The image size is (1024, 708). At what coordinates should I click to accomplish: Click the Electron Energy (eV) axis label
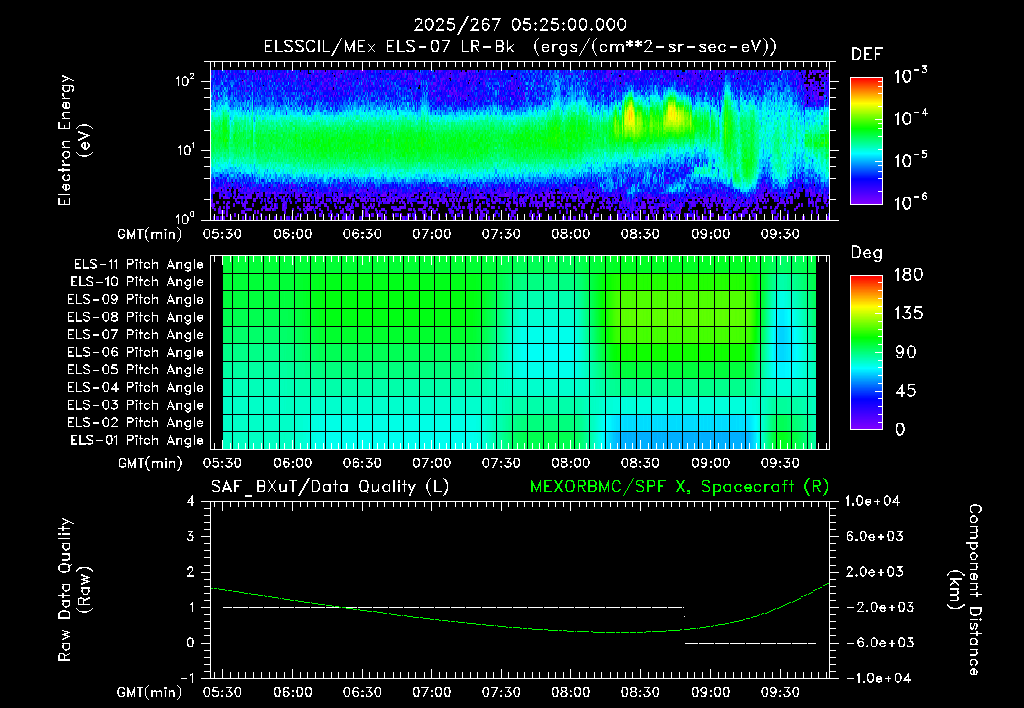[x=74, y=140]
